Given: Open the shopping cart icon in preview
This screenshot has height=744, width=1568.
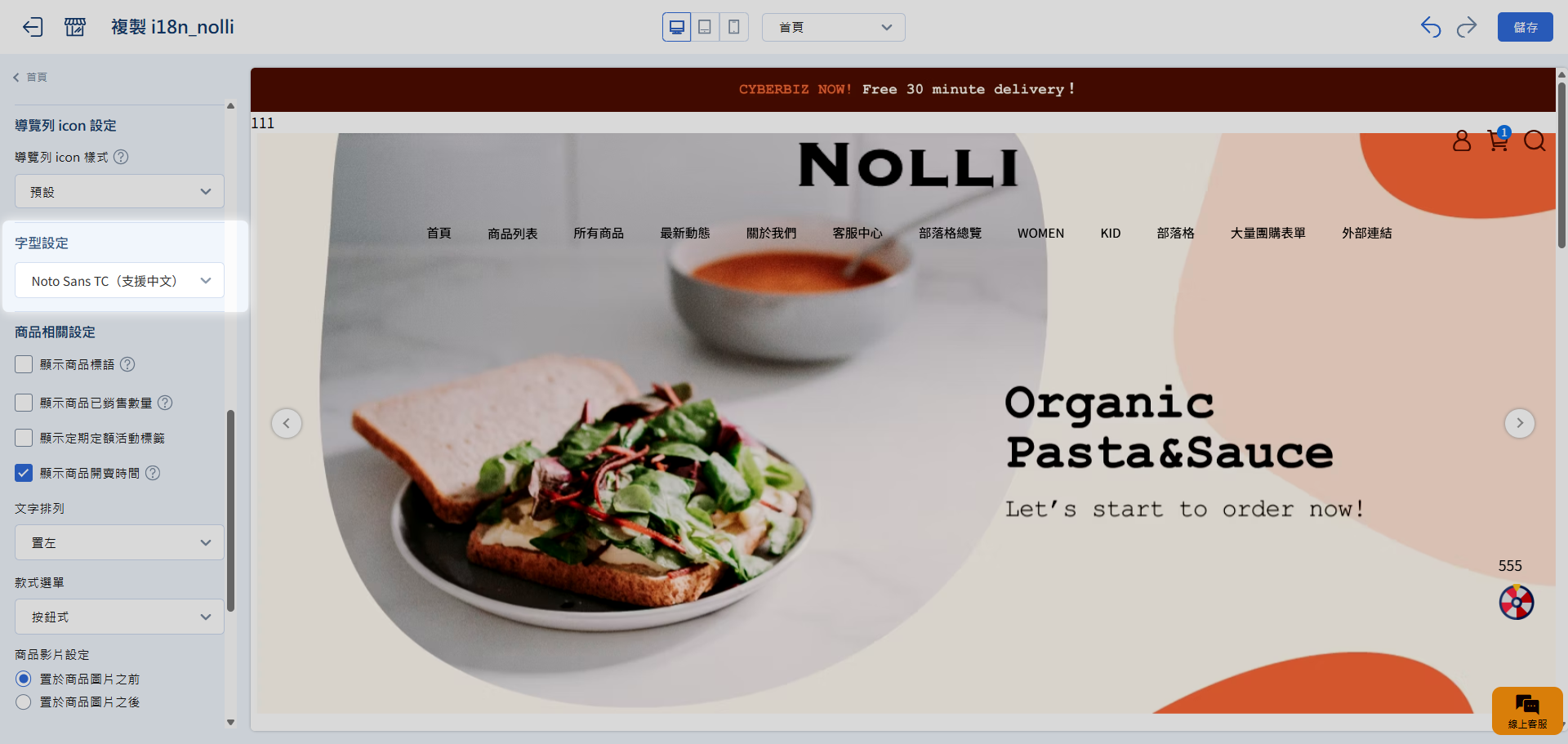Looking at the screenshot, I should click(1499, 140).
